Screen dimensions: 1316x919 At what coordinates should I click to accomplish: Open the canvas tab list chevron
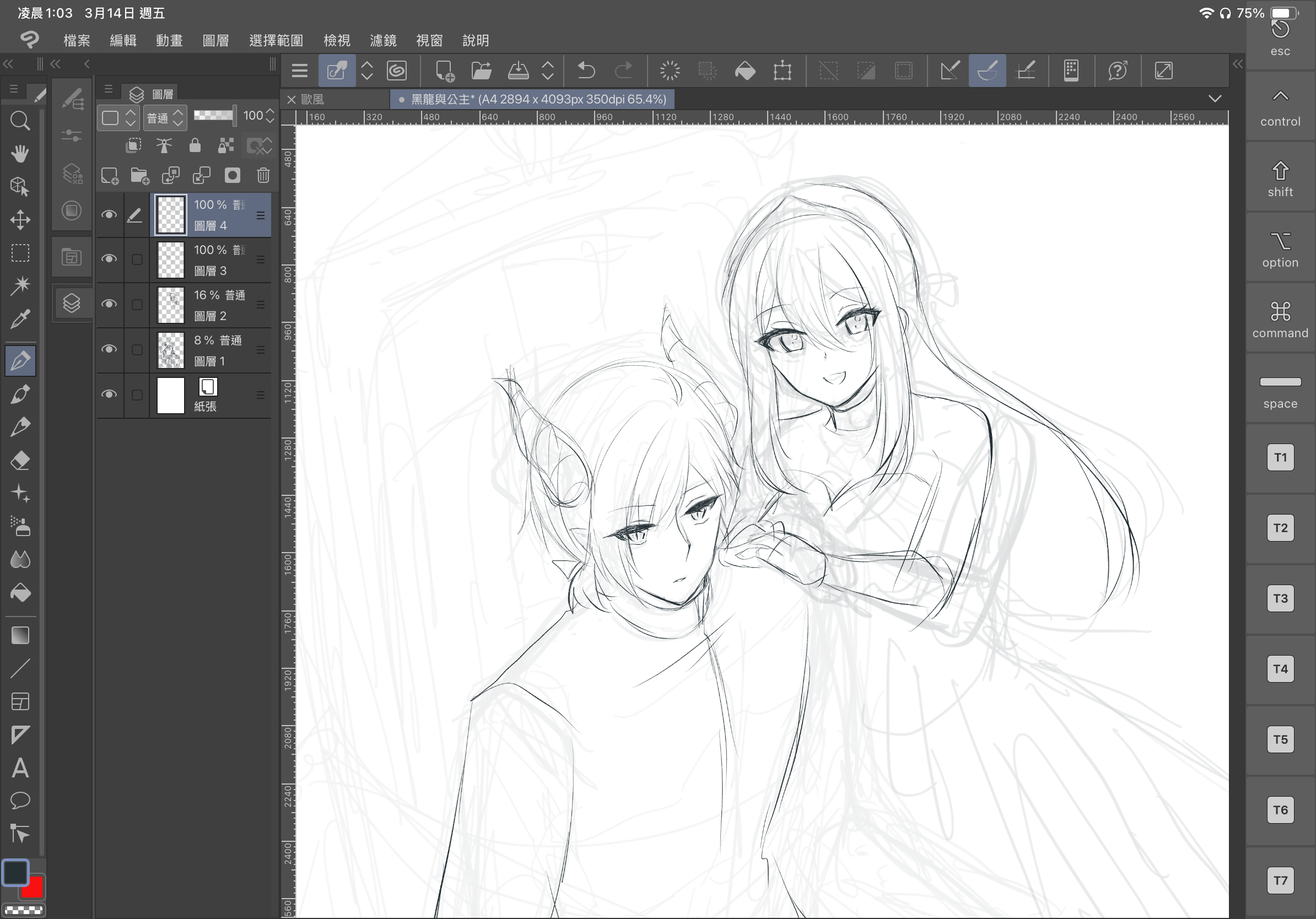coord(1215,99)
